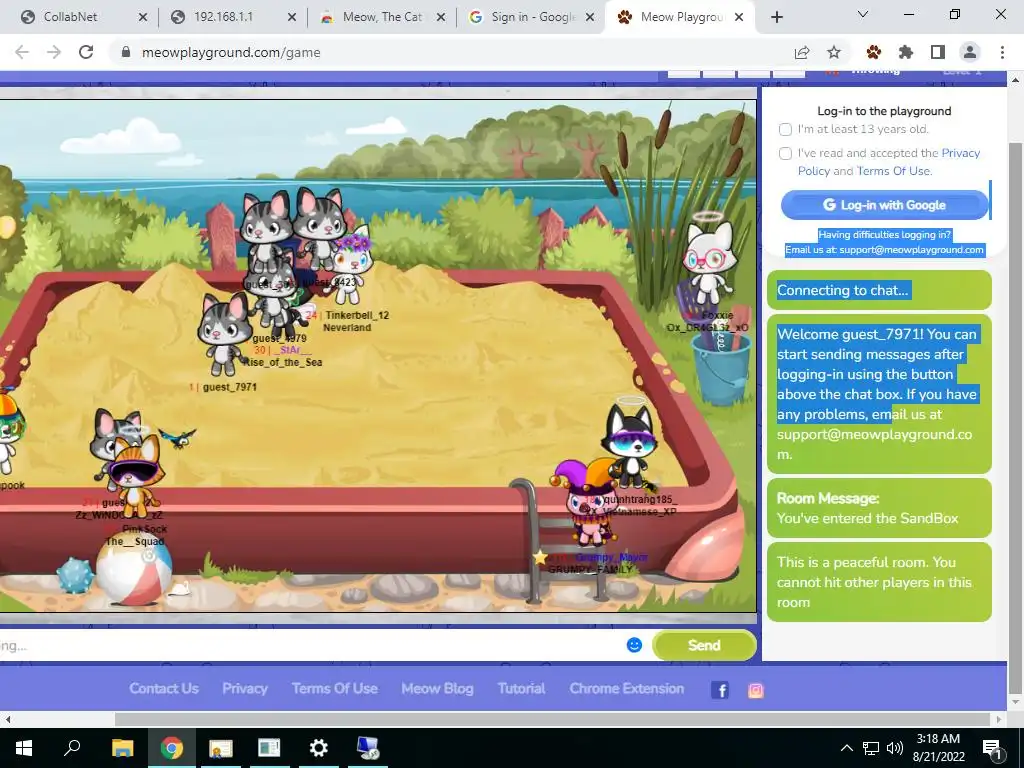Viewport: 1024px width, 768px height.
Task: View site info via the padlock icon
Action: (x=126, y=52)
